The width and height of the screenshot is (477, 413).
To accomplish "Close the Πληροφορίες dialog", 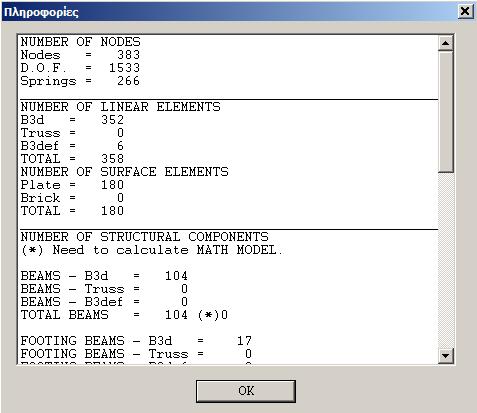I will [x=465, y=12].
